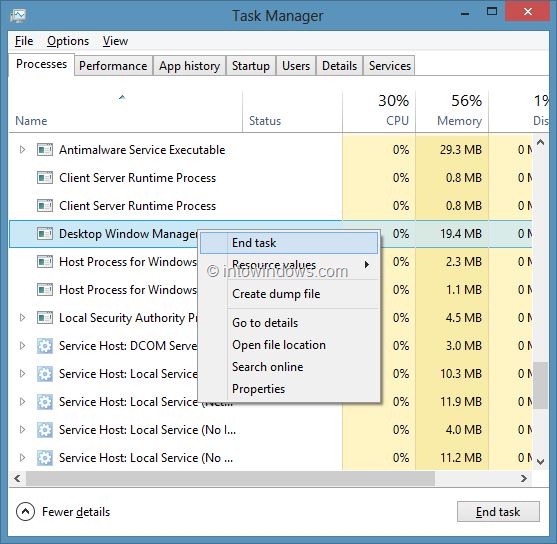557x544 pixels.
Task: Click the Service Host: Local Service (No l... gear icon
Action: [x=45, y=430]
